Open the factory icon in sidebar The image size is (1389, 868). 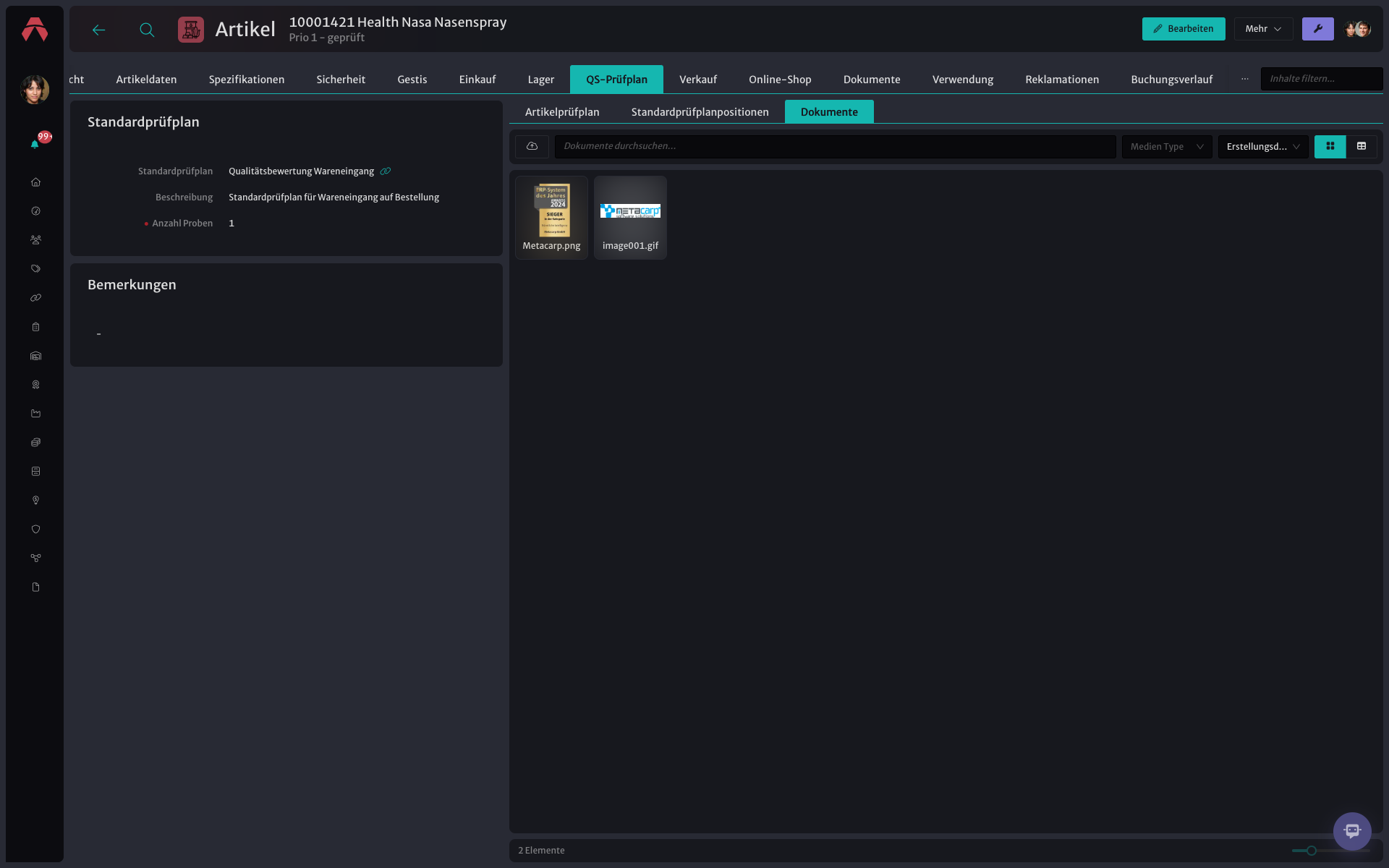[x=35, y=414]
